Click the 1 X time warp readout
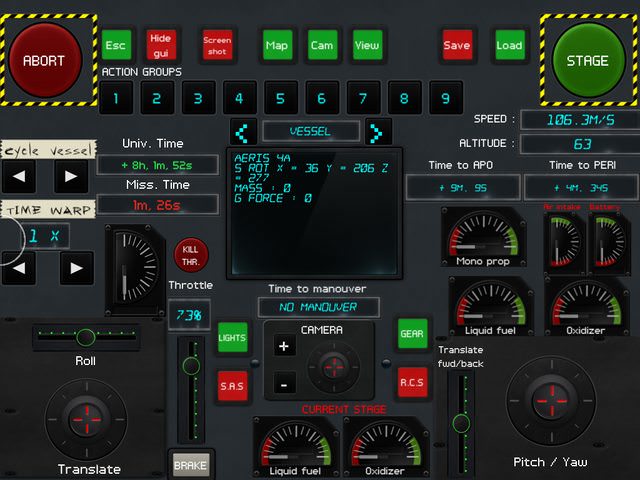Screen dimensions: 640x480 tap(45, 236)
